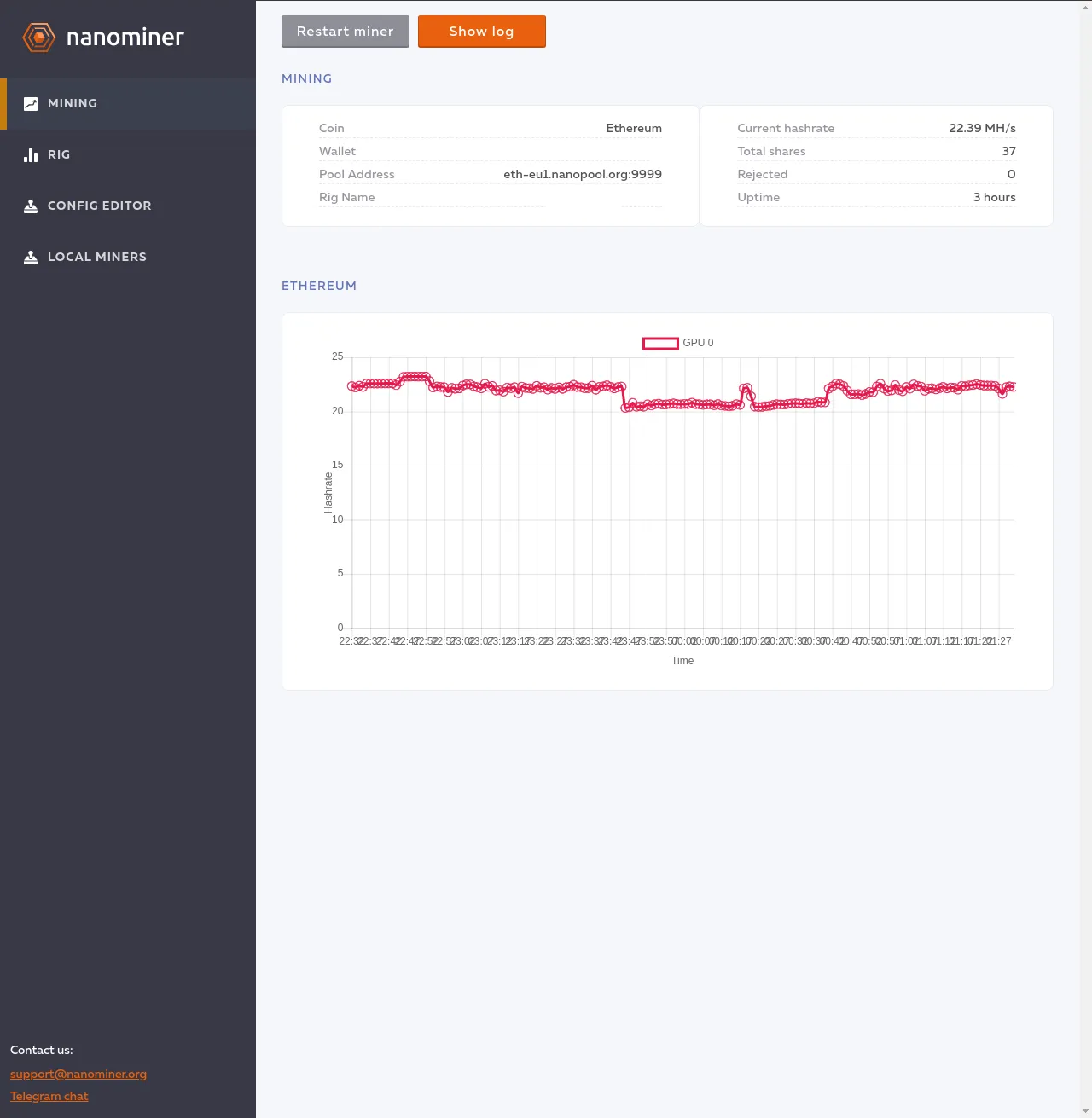The image size is (1092, 1118).
Task: Click the Rig bar-chart icon
Action: (x=31, y=155)
